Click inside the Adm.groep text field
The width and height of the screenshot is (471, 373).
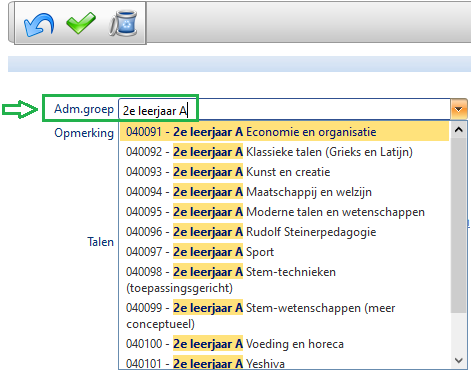[x=284, y=110]
